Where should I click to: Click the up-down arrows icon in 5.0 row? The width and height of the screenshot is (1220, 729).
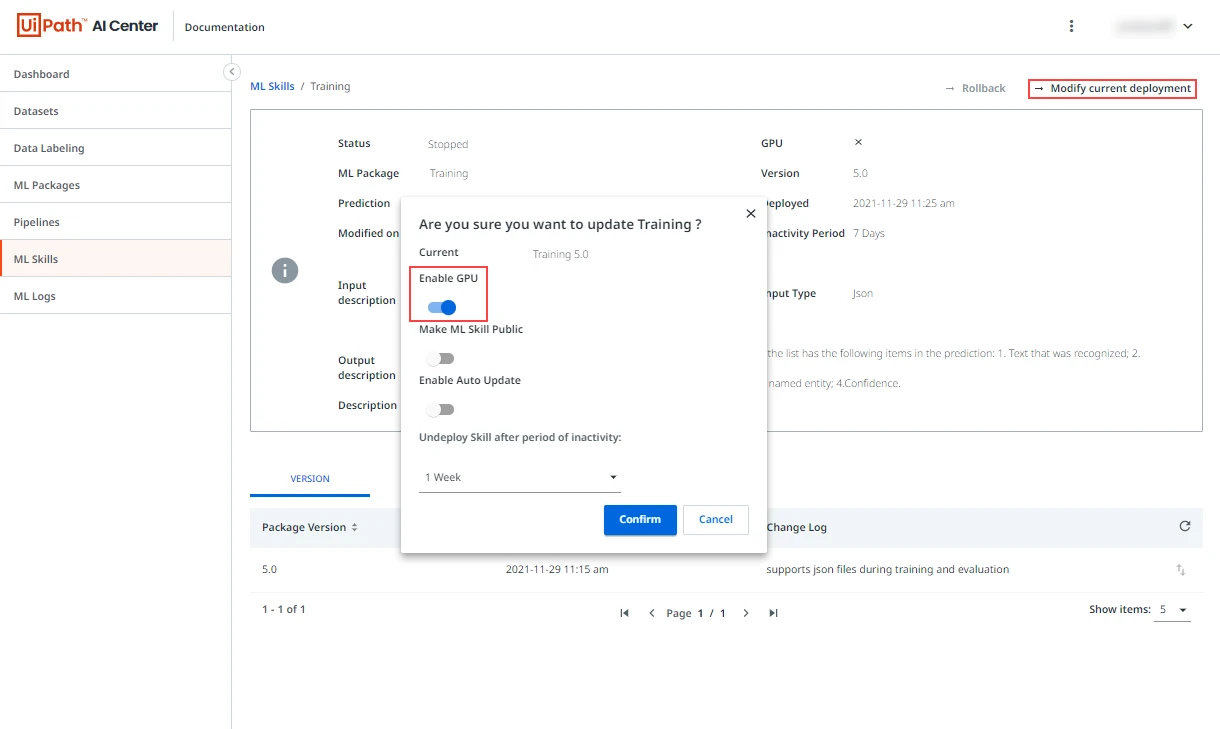pos(1181,570)
